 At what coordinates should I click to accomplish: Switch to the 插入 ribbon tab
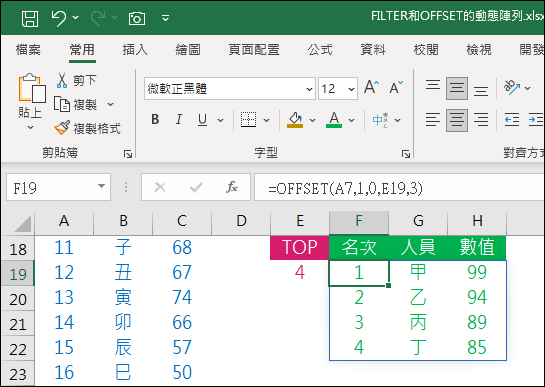click(x=135, y=50)
